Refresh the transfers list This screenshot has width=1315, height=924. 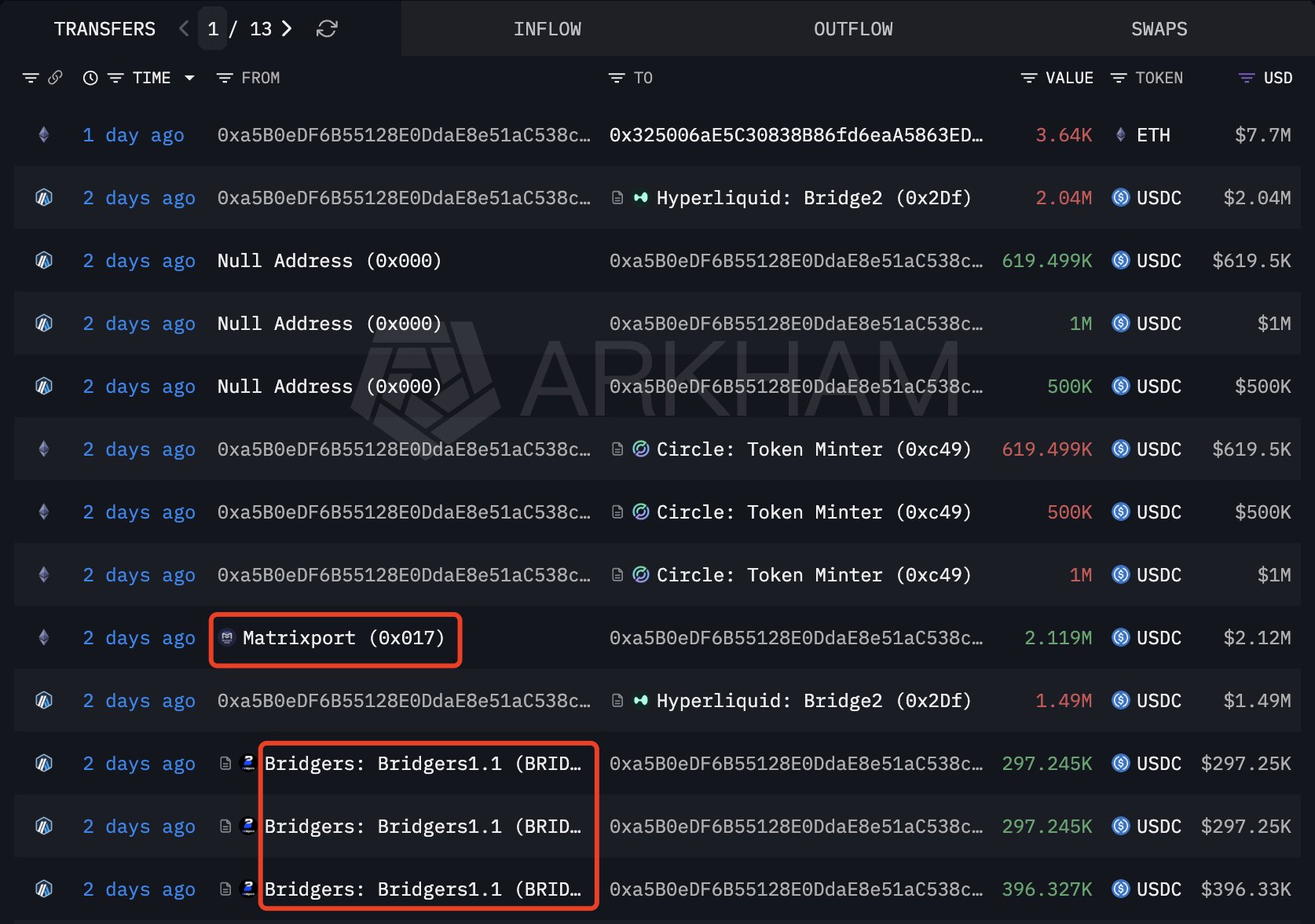coord(327,29)
